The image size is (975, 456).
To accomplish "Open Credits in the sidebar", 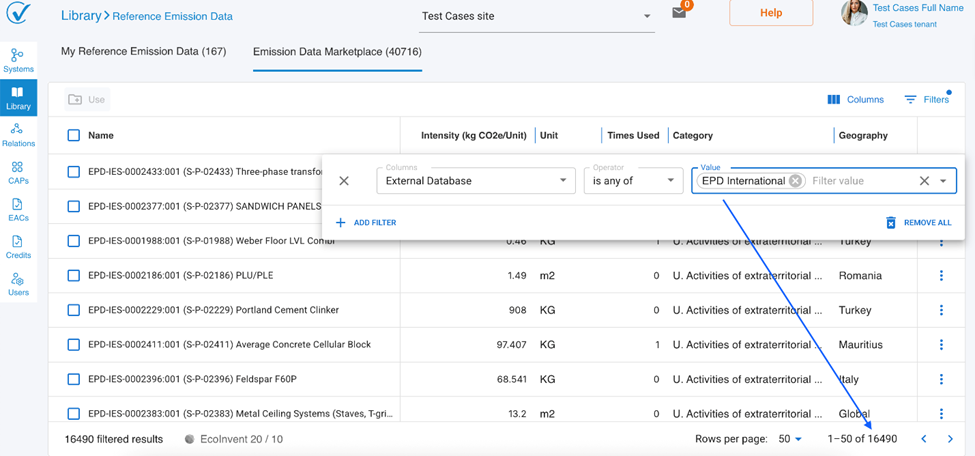I will click(x=18, y=247).
